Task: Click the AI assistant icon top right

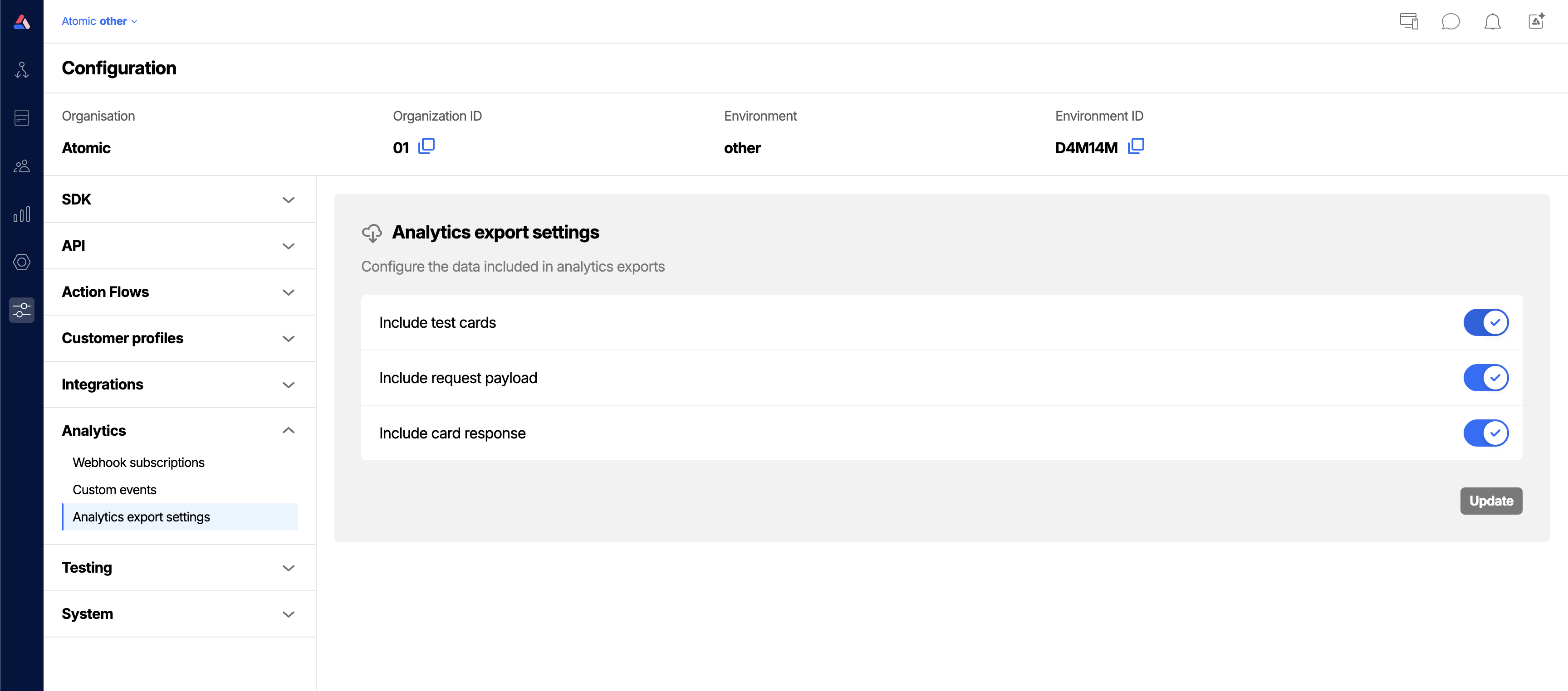Action: [x=1536, y=21]
